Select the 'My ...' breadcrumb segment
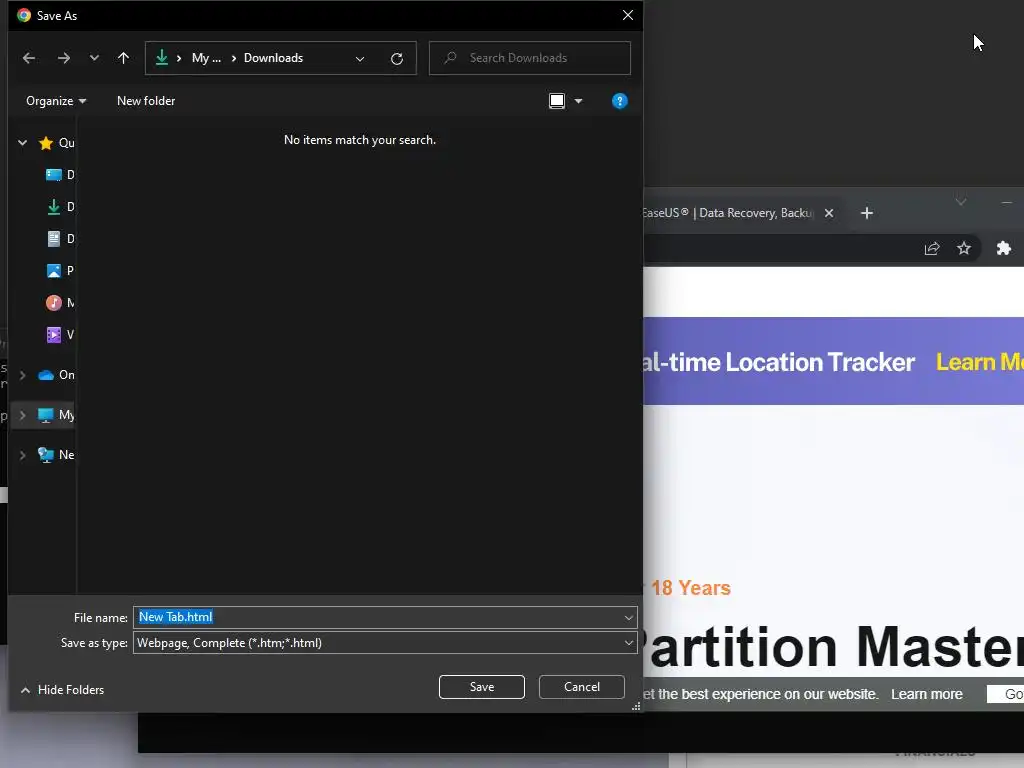The image size is (1024, 768). tap(206, 58)
